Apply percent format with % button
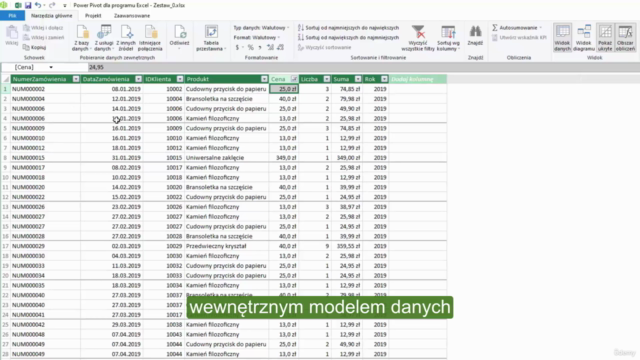The width and height of the screenshot is (640, 360). point(251,47)
